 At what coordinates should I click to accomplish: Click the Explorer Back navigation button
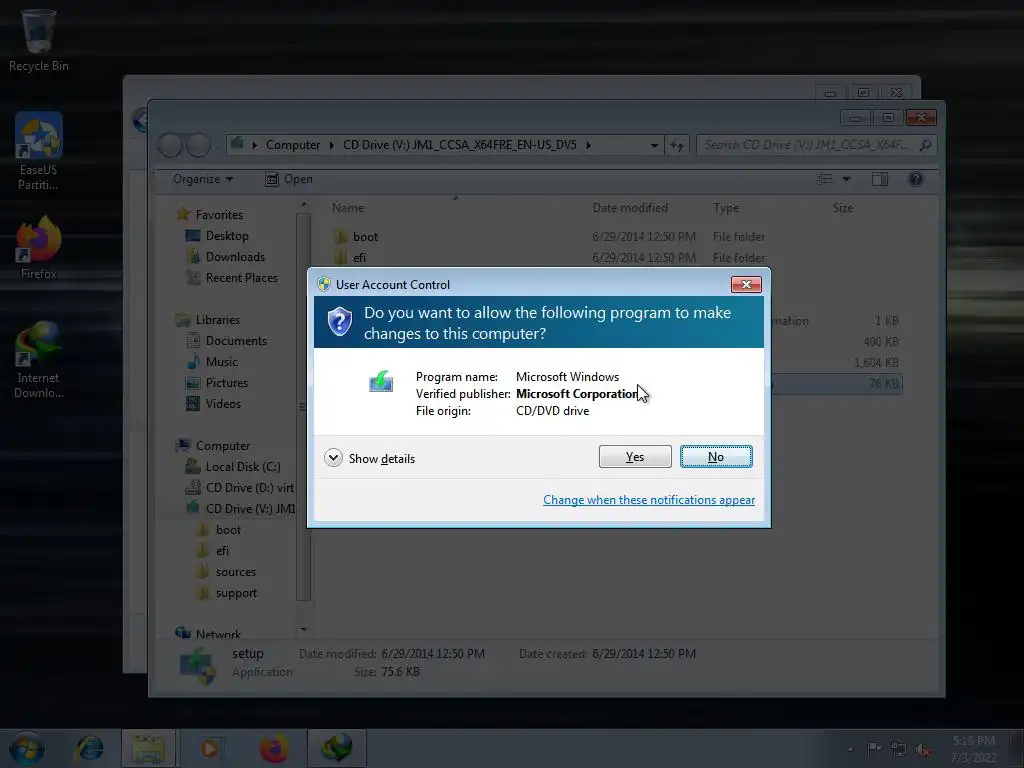170,145
